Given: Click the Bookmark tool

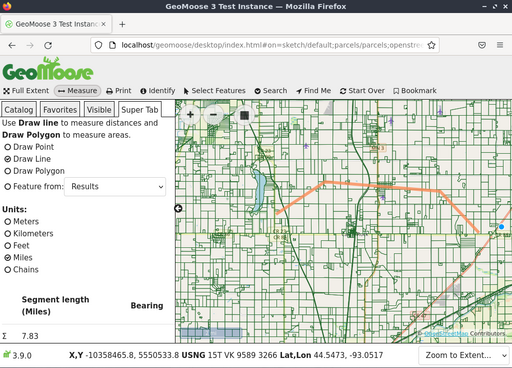Looking at the screenshot, I should (x=415, y=91).
